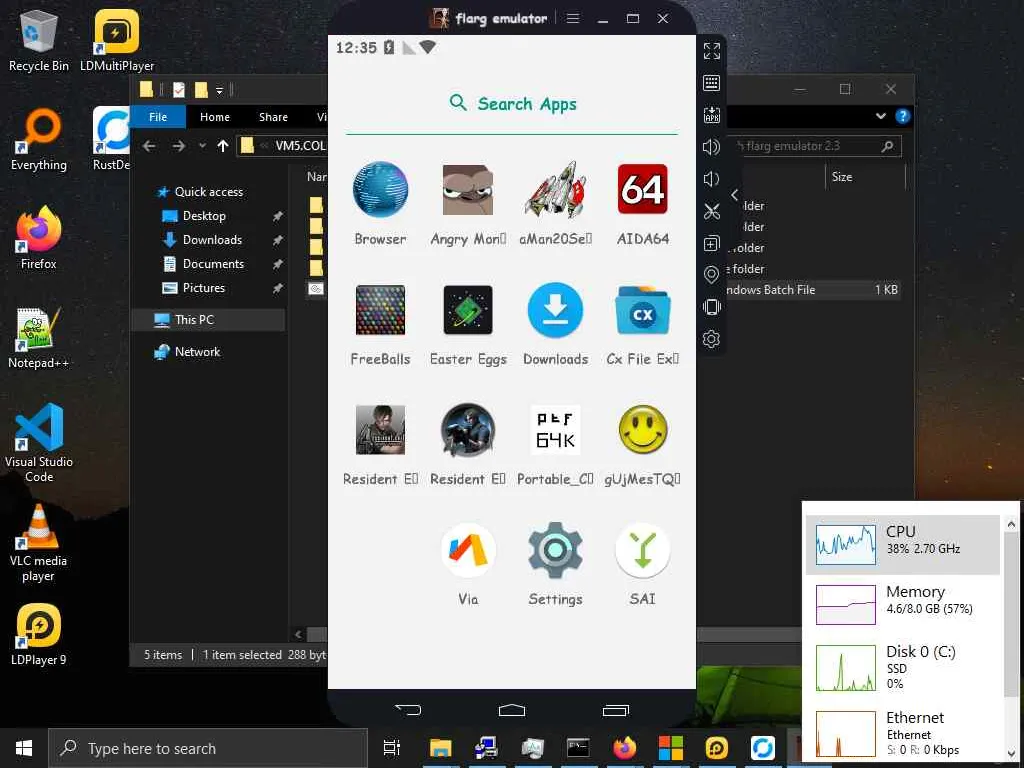Tap the Android back navigation button
This screenshot has height=768, width=1024.
click(x=408, y=710)
